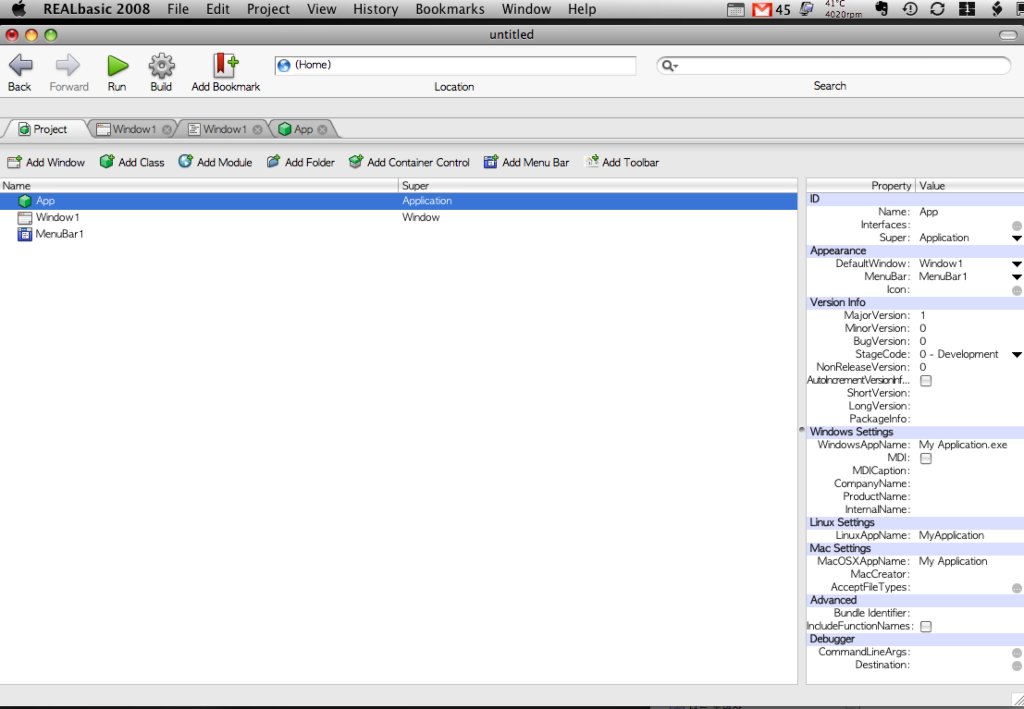Switch to the Project tab
The image size is (1024, 709).
coord(43,129)
